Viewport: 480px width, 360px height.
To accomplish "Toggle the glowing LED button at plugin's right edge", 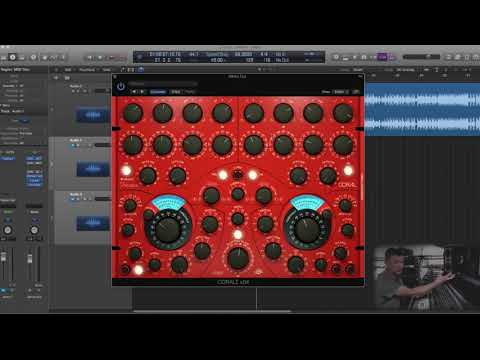I will pos(348,171).
